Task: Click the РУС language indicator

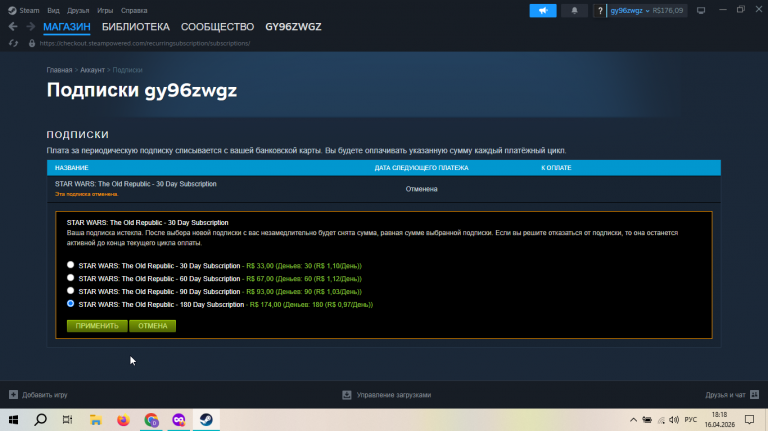Action: click(691, 420)
